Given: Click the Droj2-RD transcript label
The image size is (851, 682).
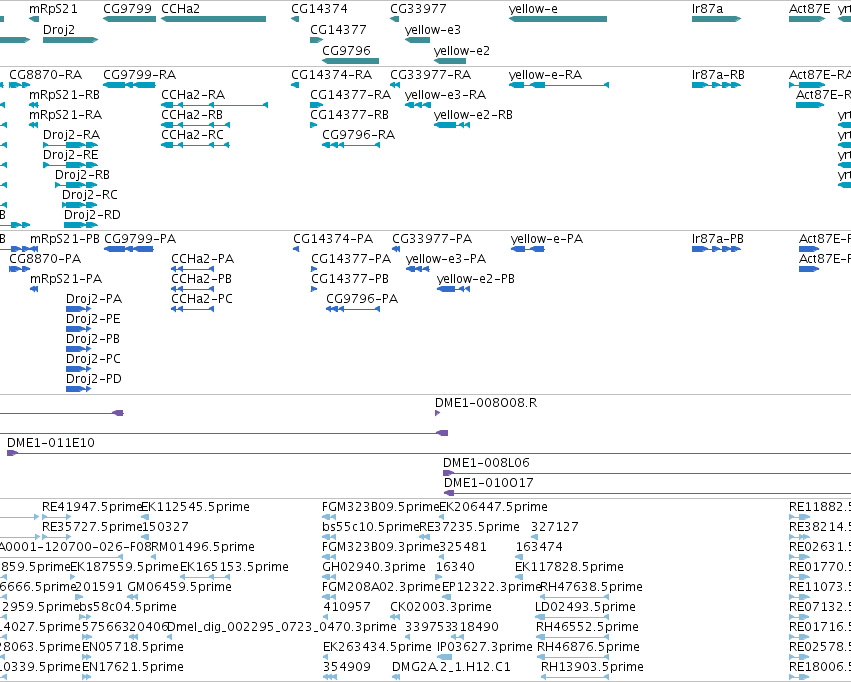Looking at the screenshot, I should [92, 215].
